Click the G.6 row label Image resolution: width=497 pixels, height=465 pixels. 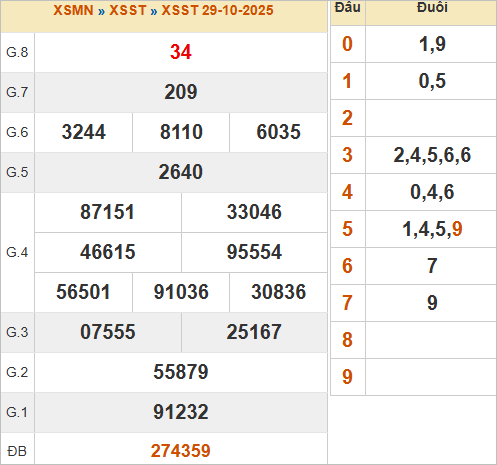pyautogui.click(x=17, y=132)
